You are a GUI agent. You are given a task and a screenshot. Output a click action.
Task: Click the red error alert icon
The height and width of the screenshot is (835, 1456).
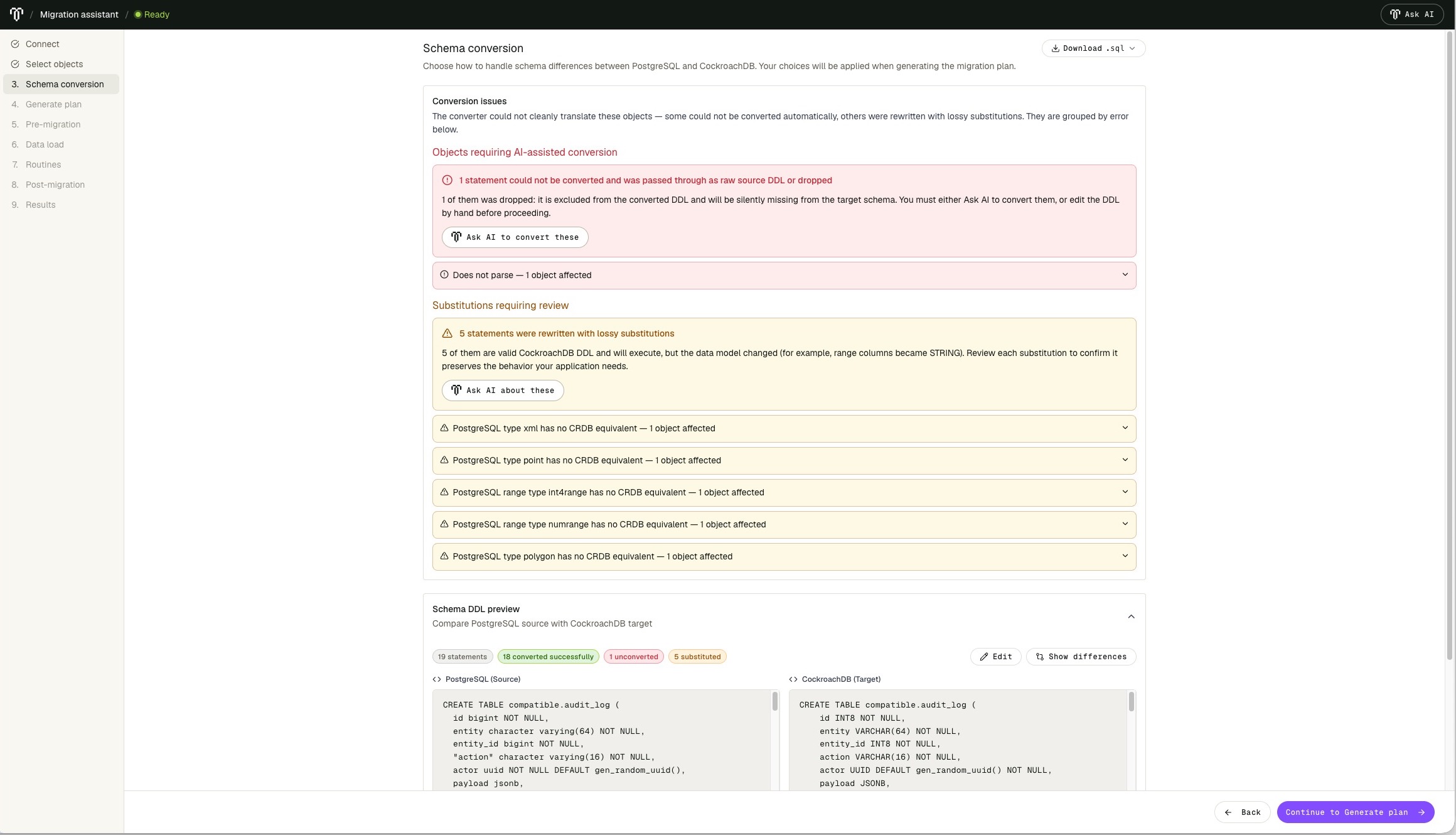pyautogui.click(x=447, y=180)
